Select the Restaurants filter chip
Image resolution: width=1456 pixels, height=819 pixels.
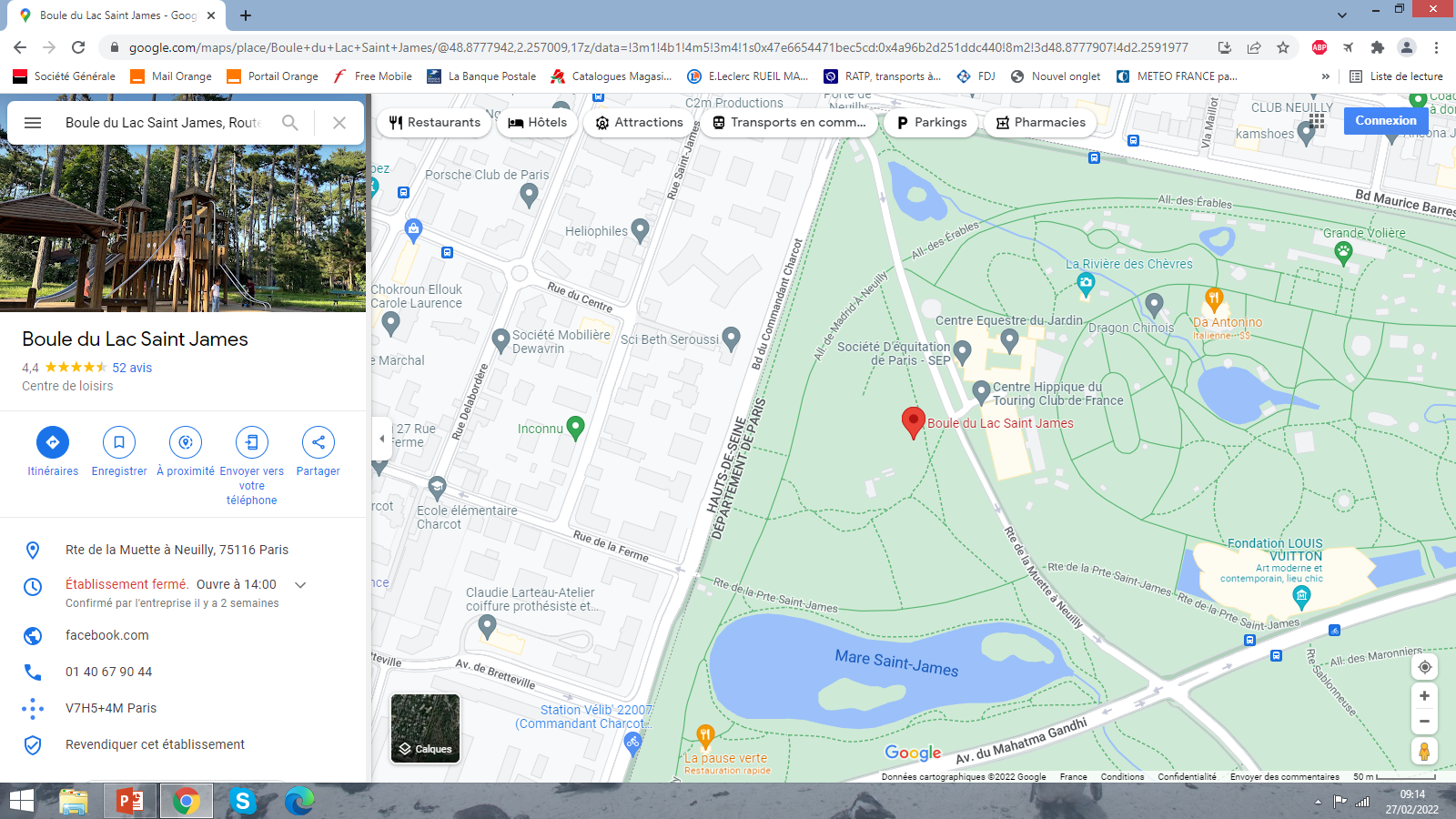point(435,123)
